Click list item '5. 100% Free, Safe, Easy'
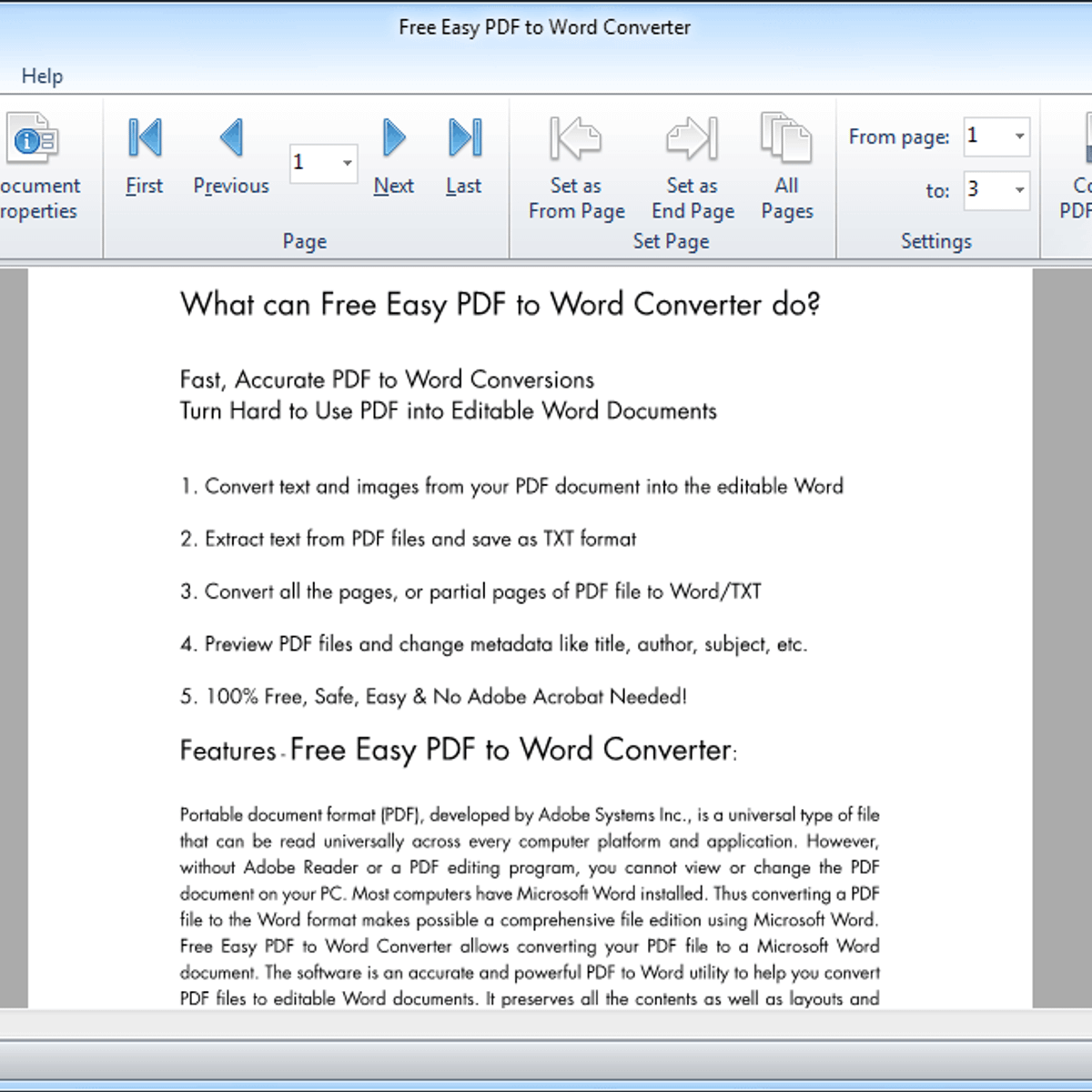Image resolution: width=1092 pixels, height=1092 pixels. pos(434,697)
